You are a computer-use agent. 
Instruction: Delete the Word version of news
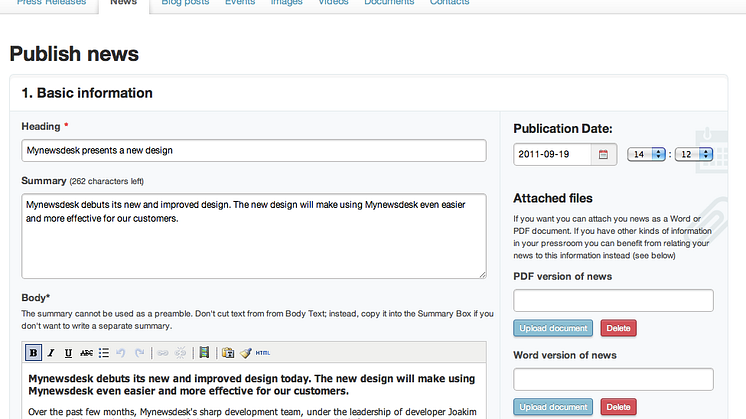618,407
